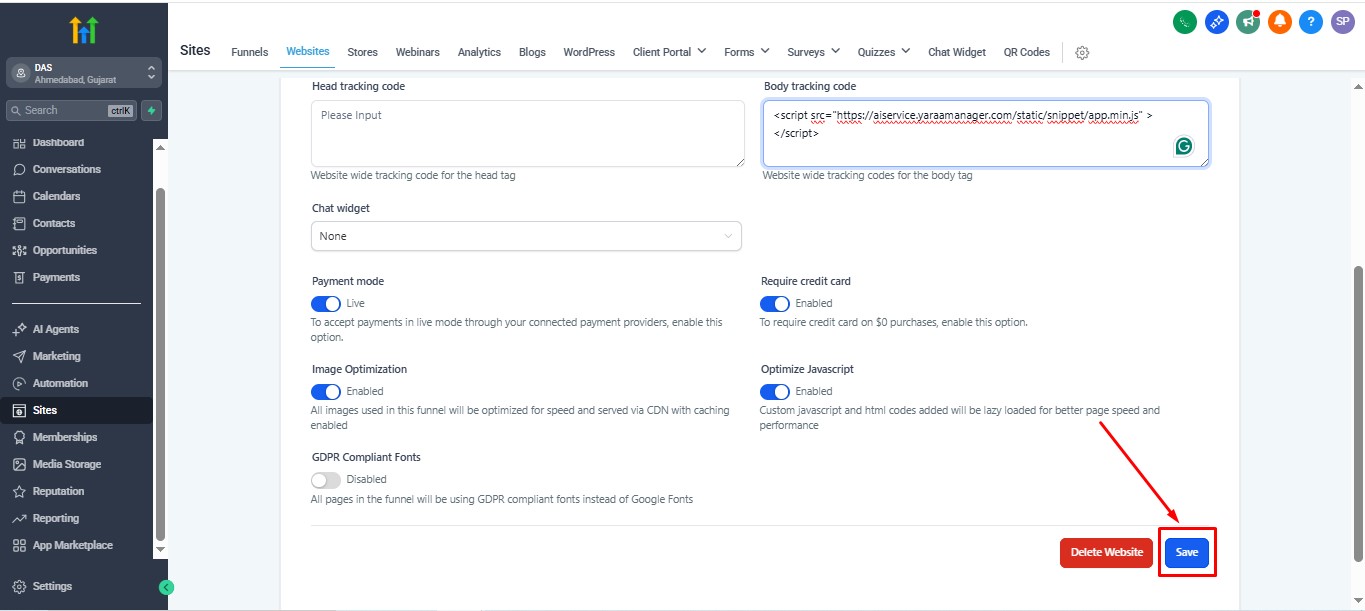Open the help question mark icon

[1311, 22]
